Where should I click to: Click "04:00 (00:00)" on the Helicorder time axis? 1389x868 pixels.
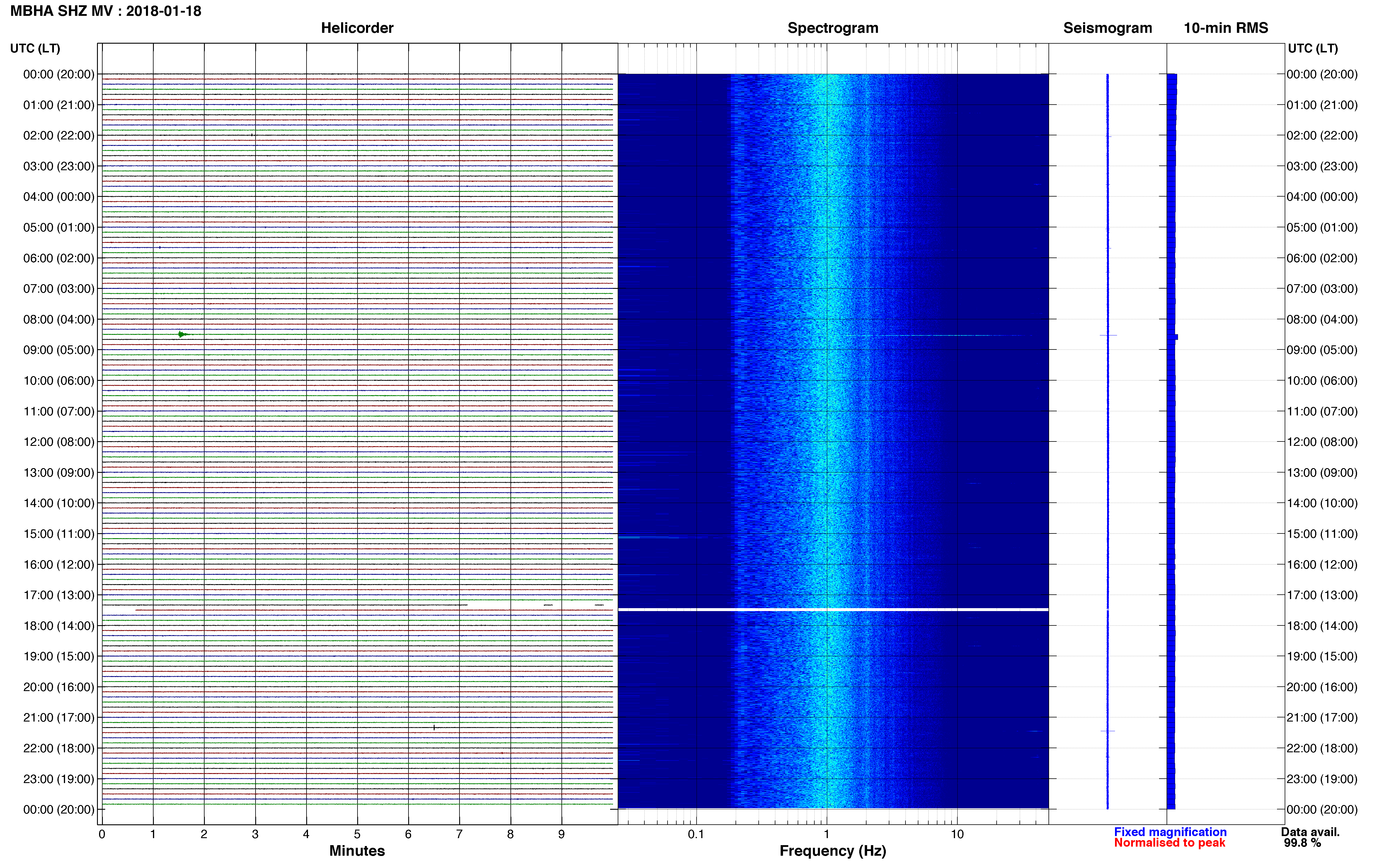(59, 196)
